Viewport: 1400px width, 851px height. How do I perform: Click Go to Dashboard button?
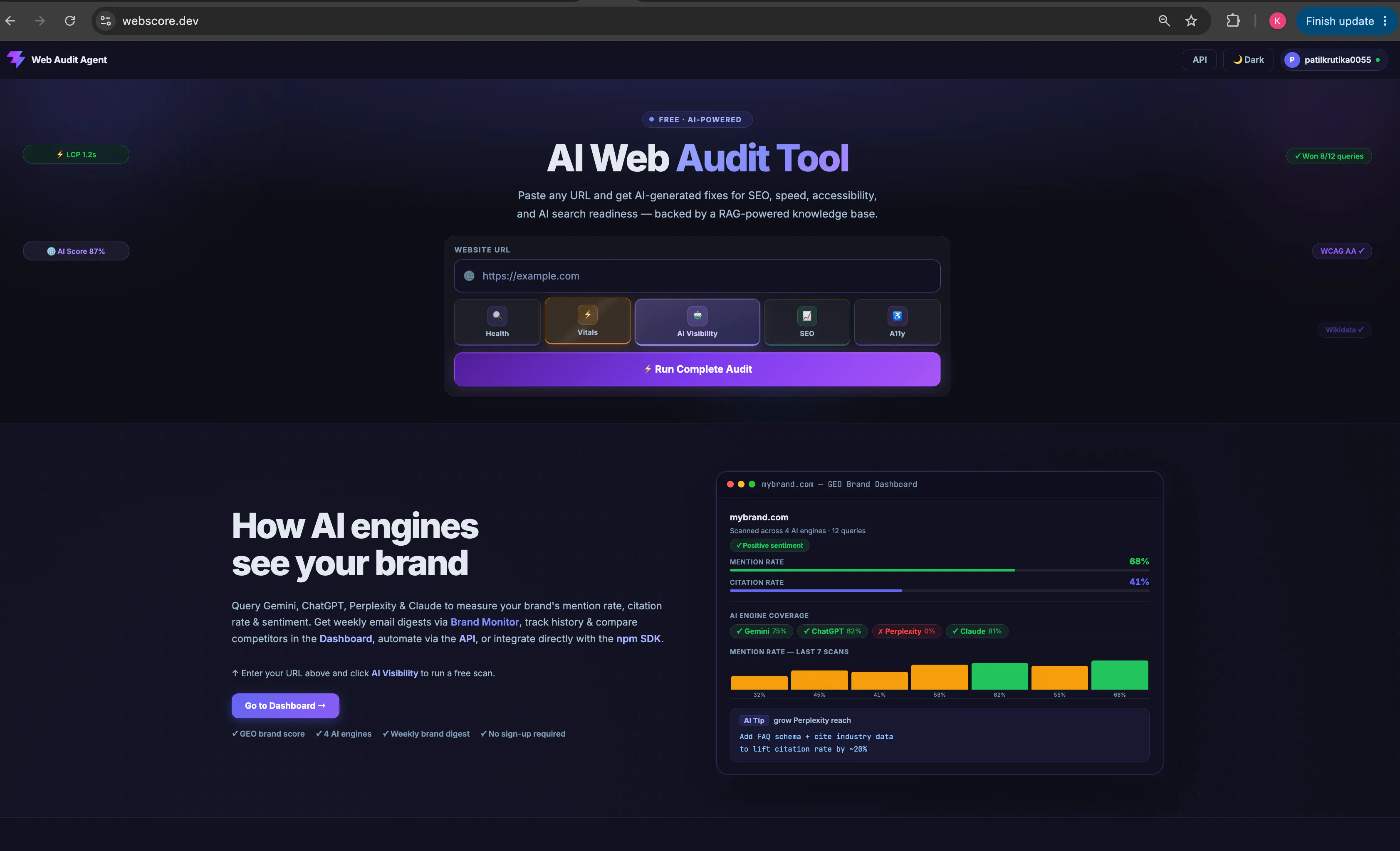[285, 705]
